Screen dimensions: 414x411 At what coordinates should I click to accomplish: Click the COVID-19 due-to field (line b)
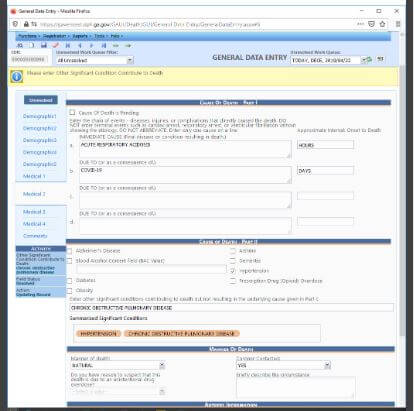point(185,175)
